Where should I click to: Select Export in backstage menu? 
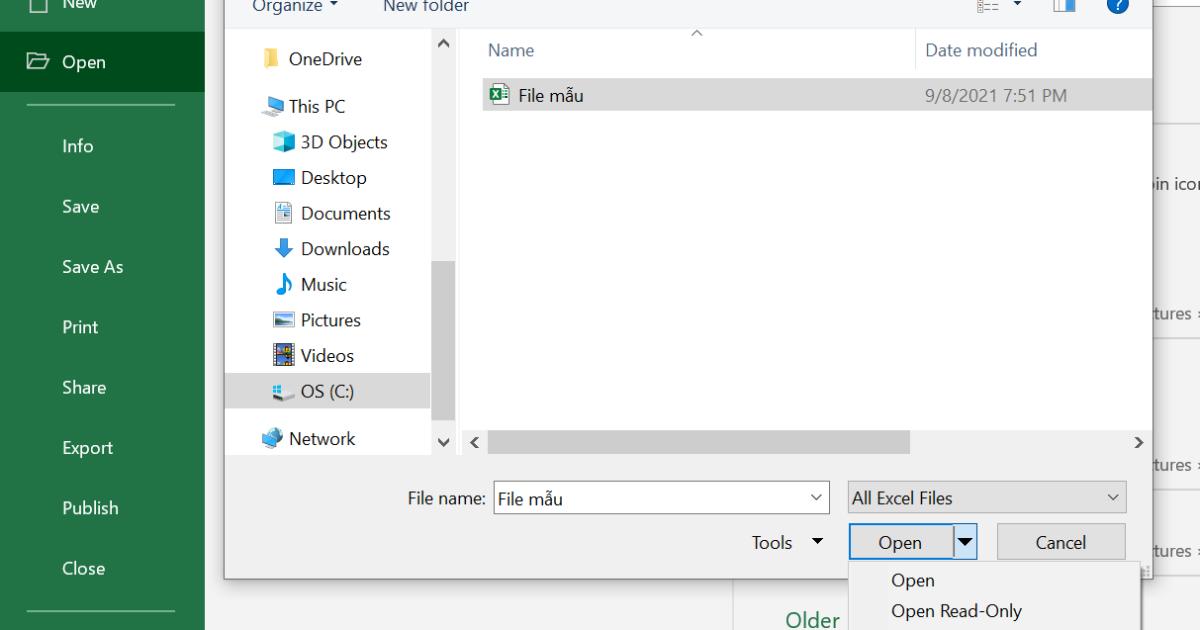(x=87, y=448)
